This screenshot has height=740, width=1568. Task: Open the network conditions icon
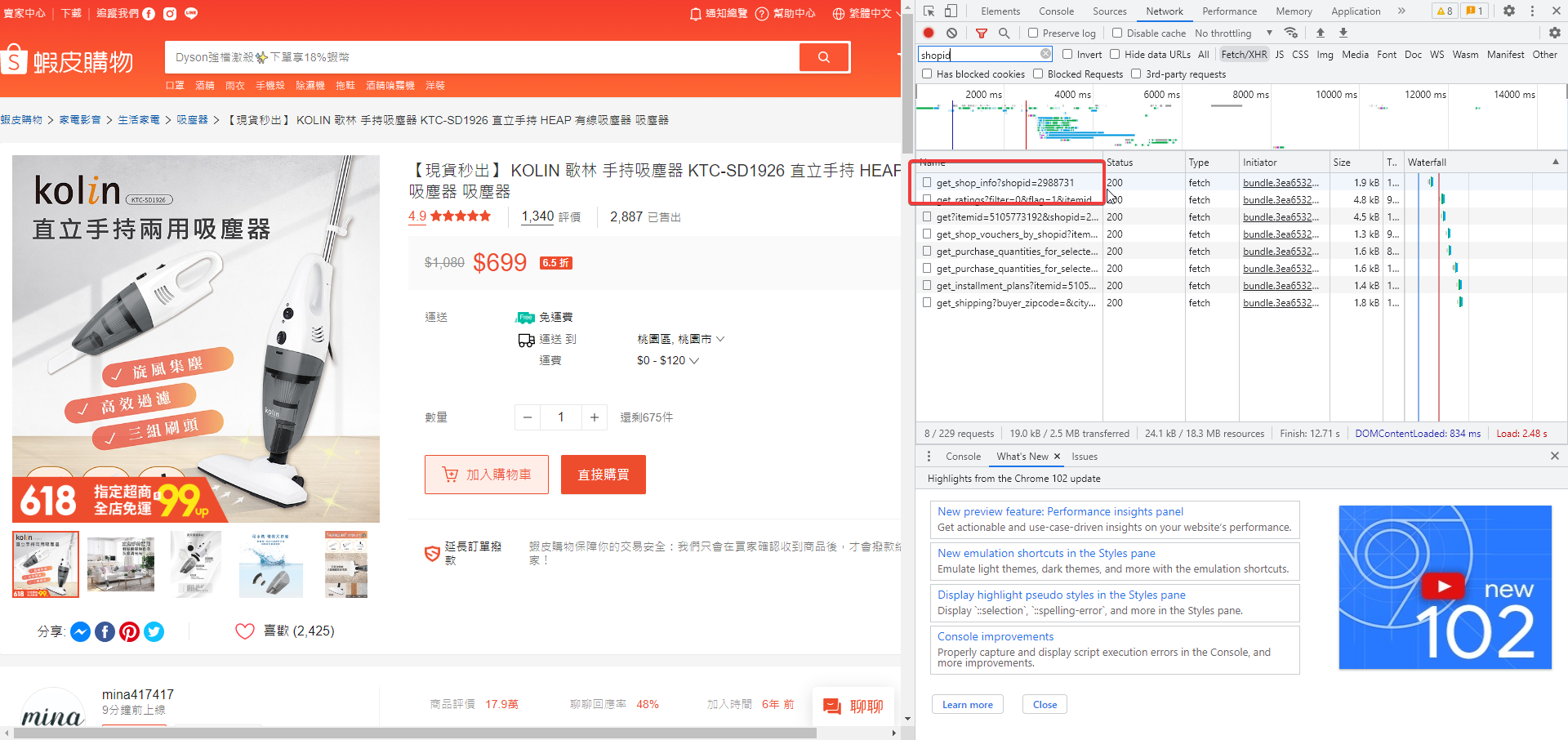pyautogui.click(x=1291, y=33)
